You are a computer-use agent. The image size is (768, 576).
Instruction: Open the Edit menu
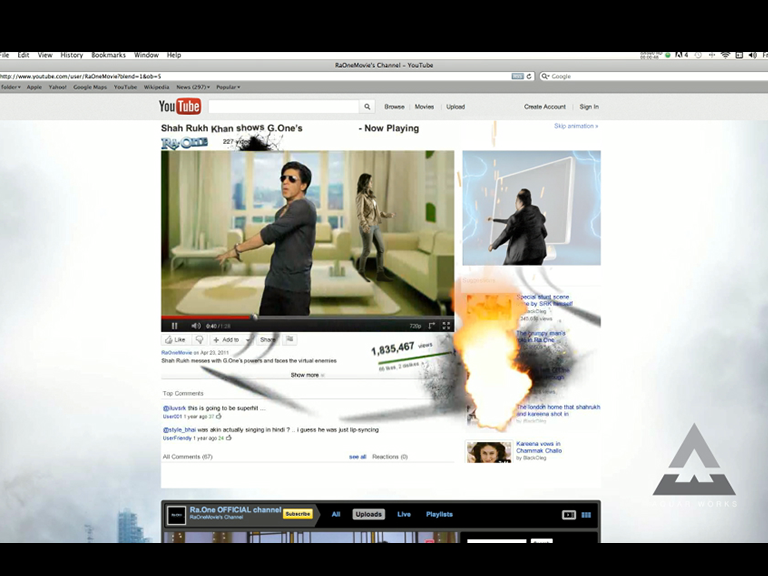click(24, 55)
